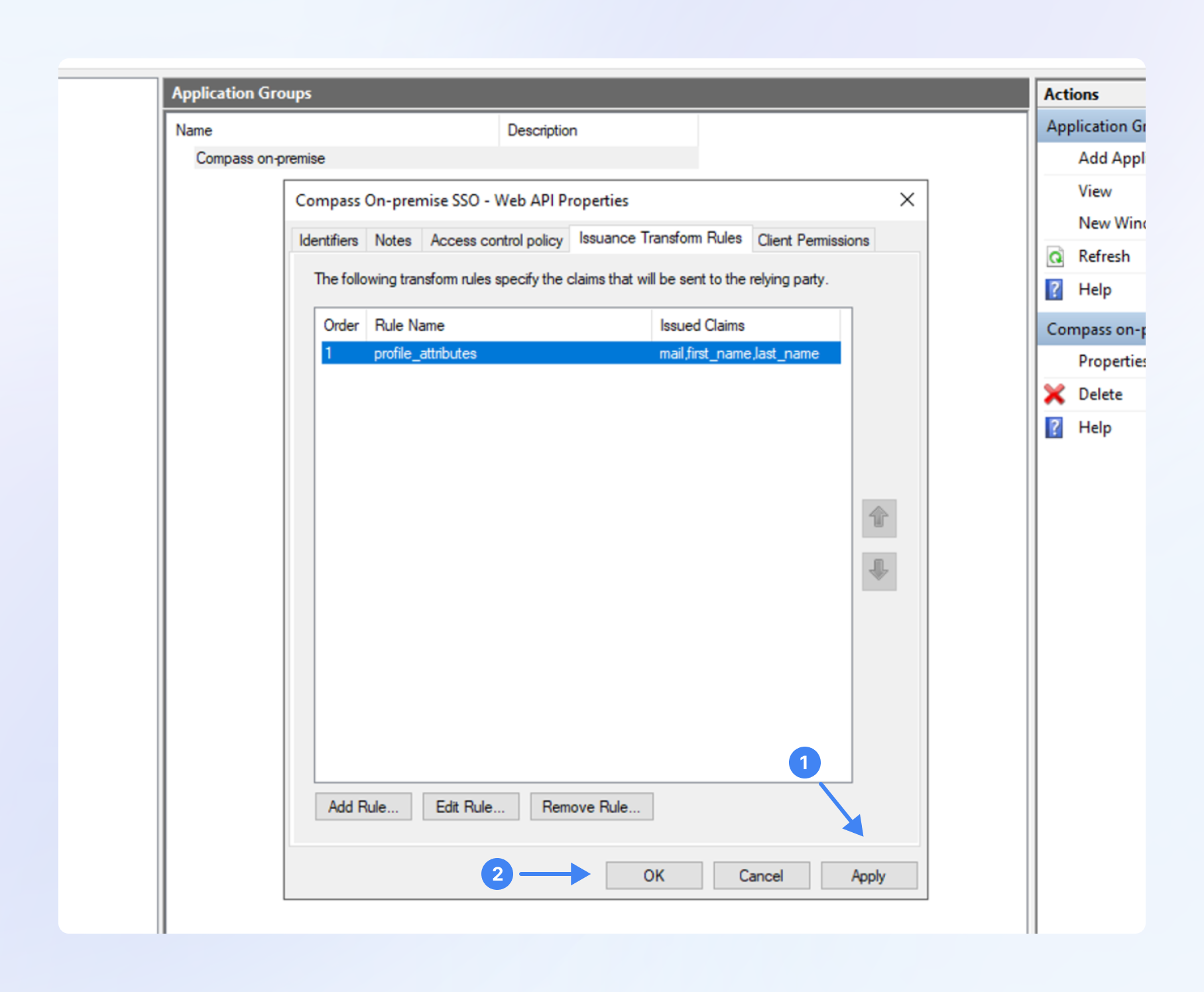Select Compass on-premise application group

point(261,158)
